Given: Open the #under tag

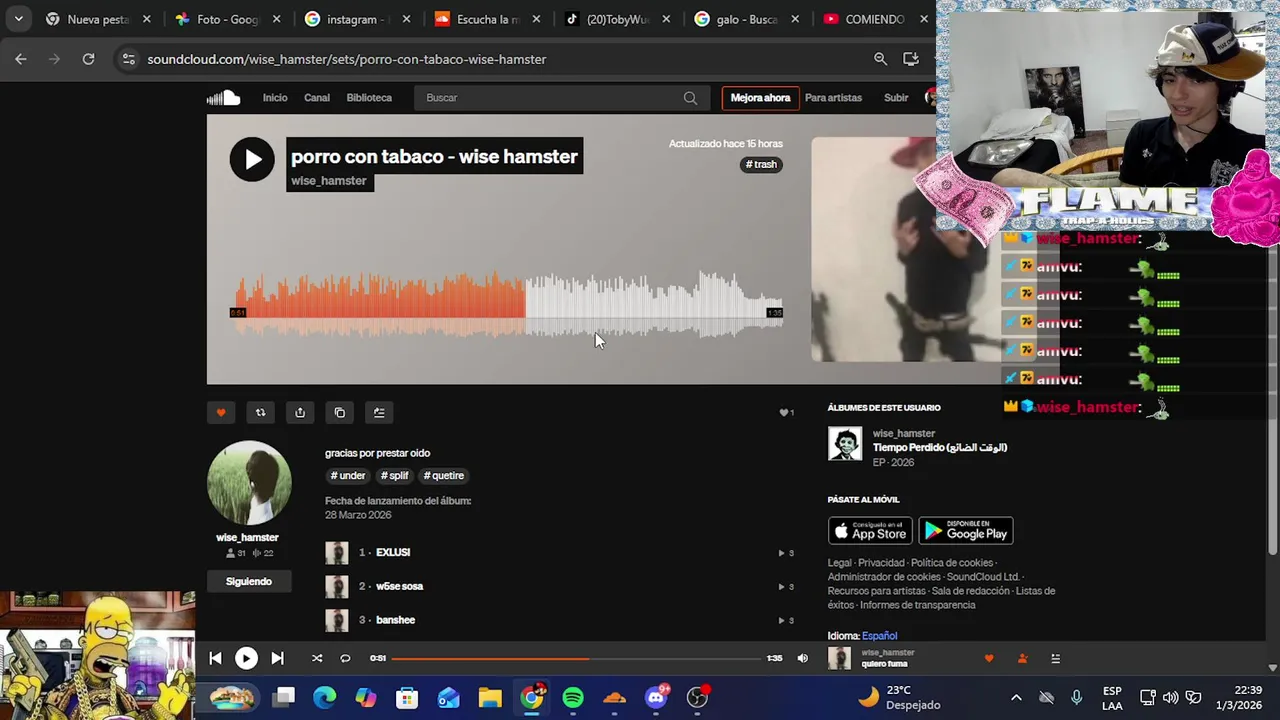Looking at the screenshot, I should coord(348,476).
